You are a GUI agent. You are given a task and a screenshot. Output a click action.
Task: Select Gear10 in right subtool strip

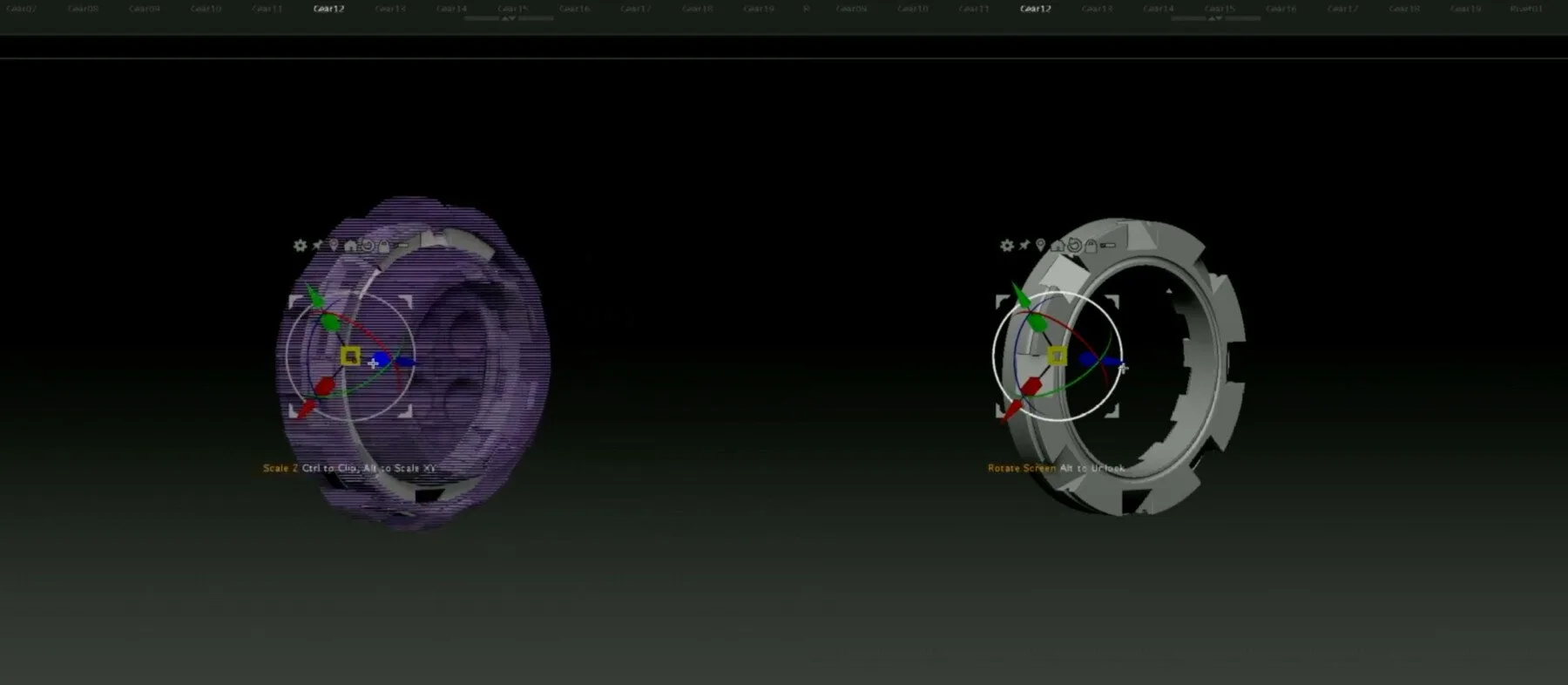(x=913, y=9)
